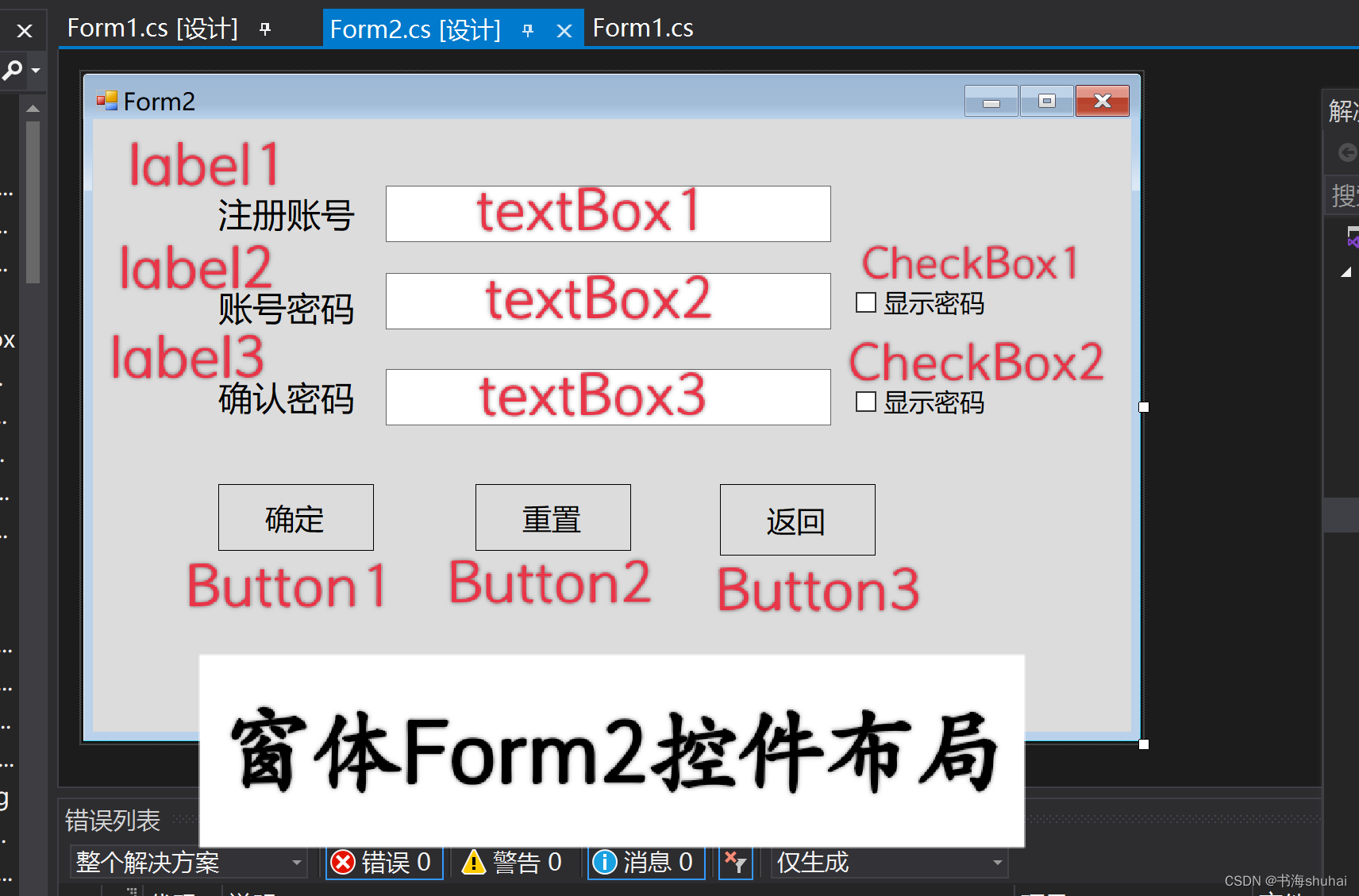
Task: Select the 注册账号 label
Action: [287, 215]
